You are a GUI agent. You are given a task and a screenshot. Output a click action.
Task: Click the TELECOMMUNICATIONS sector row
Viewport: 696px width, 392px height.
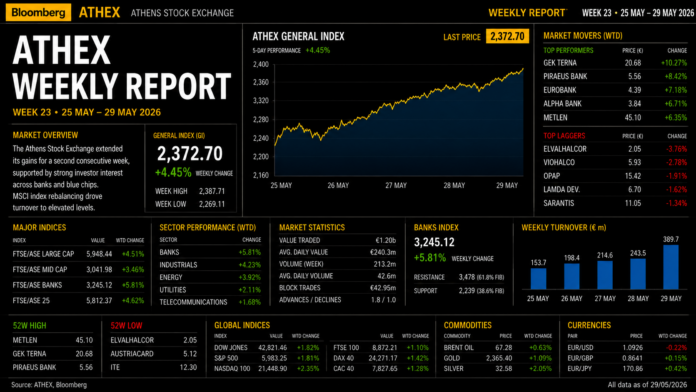210,302
